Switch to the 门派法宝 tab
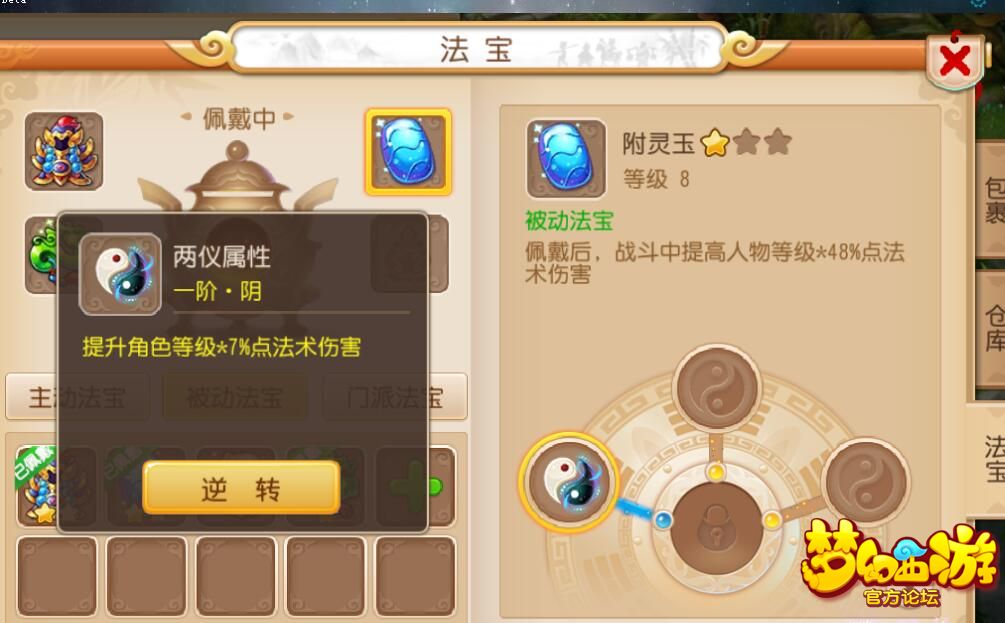Viewport: 1005px width, 623px height. click(395, 397)
